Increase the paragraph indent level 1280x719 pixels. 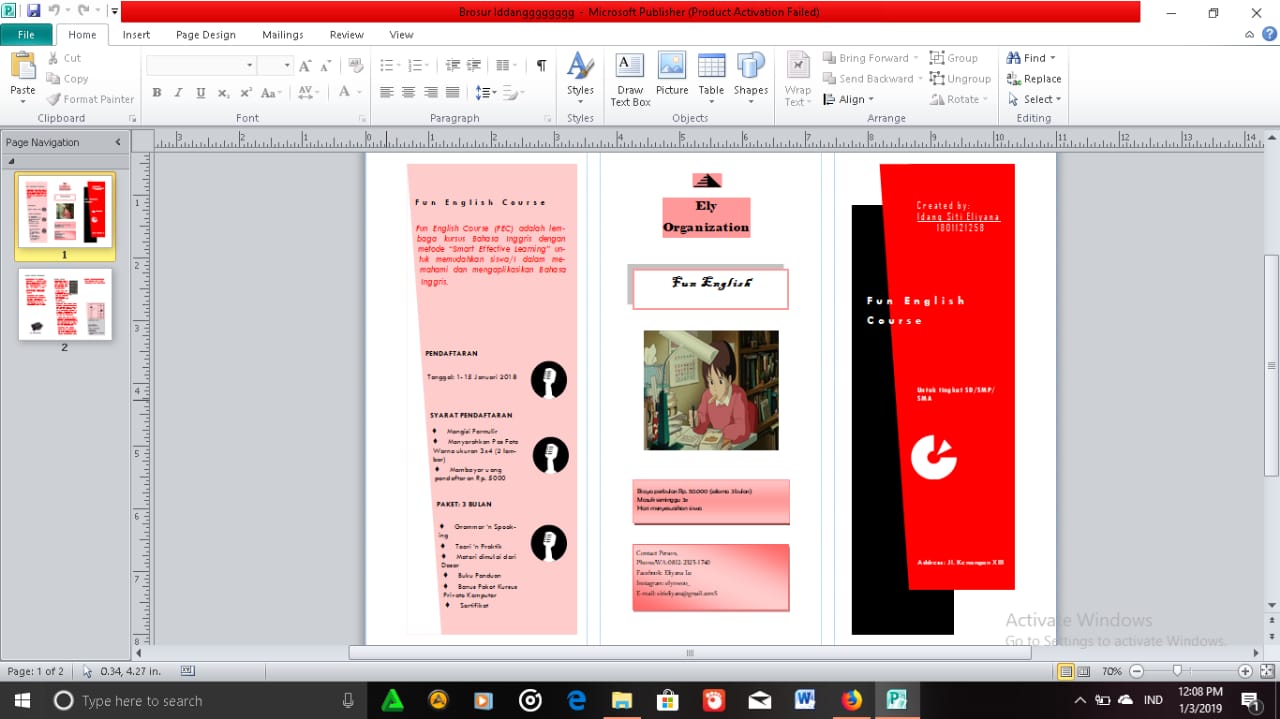(474, 65)
